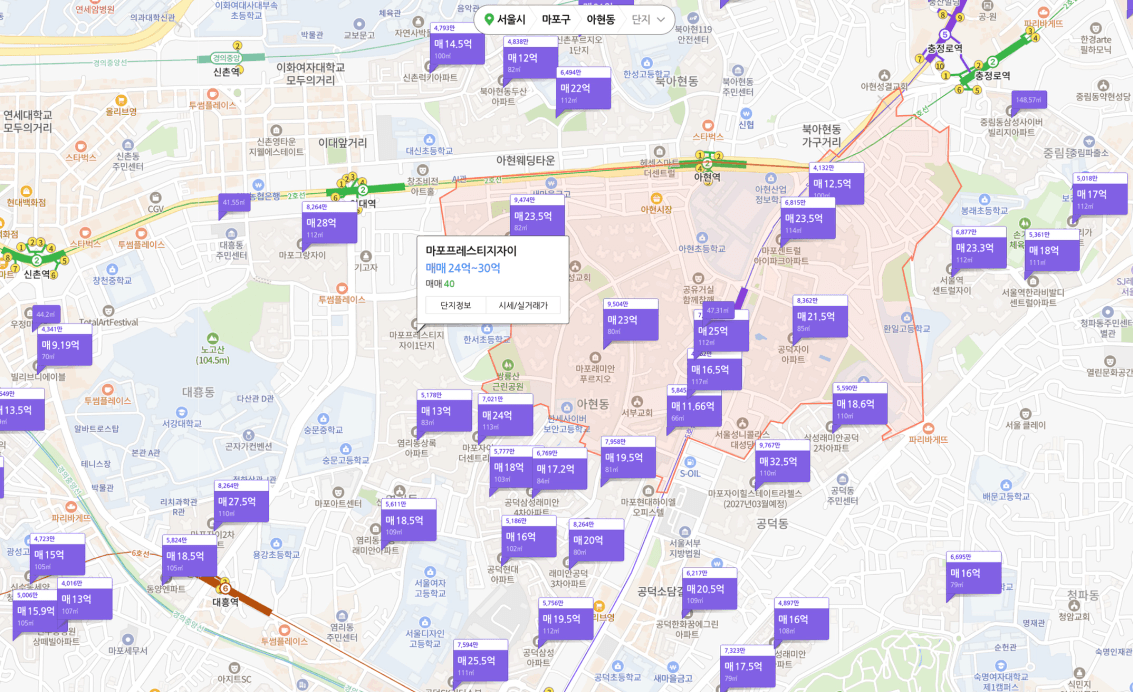
Task: Select the 매 28억 112㎡ marker
Action: click(x=329, y=223)
